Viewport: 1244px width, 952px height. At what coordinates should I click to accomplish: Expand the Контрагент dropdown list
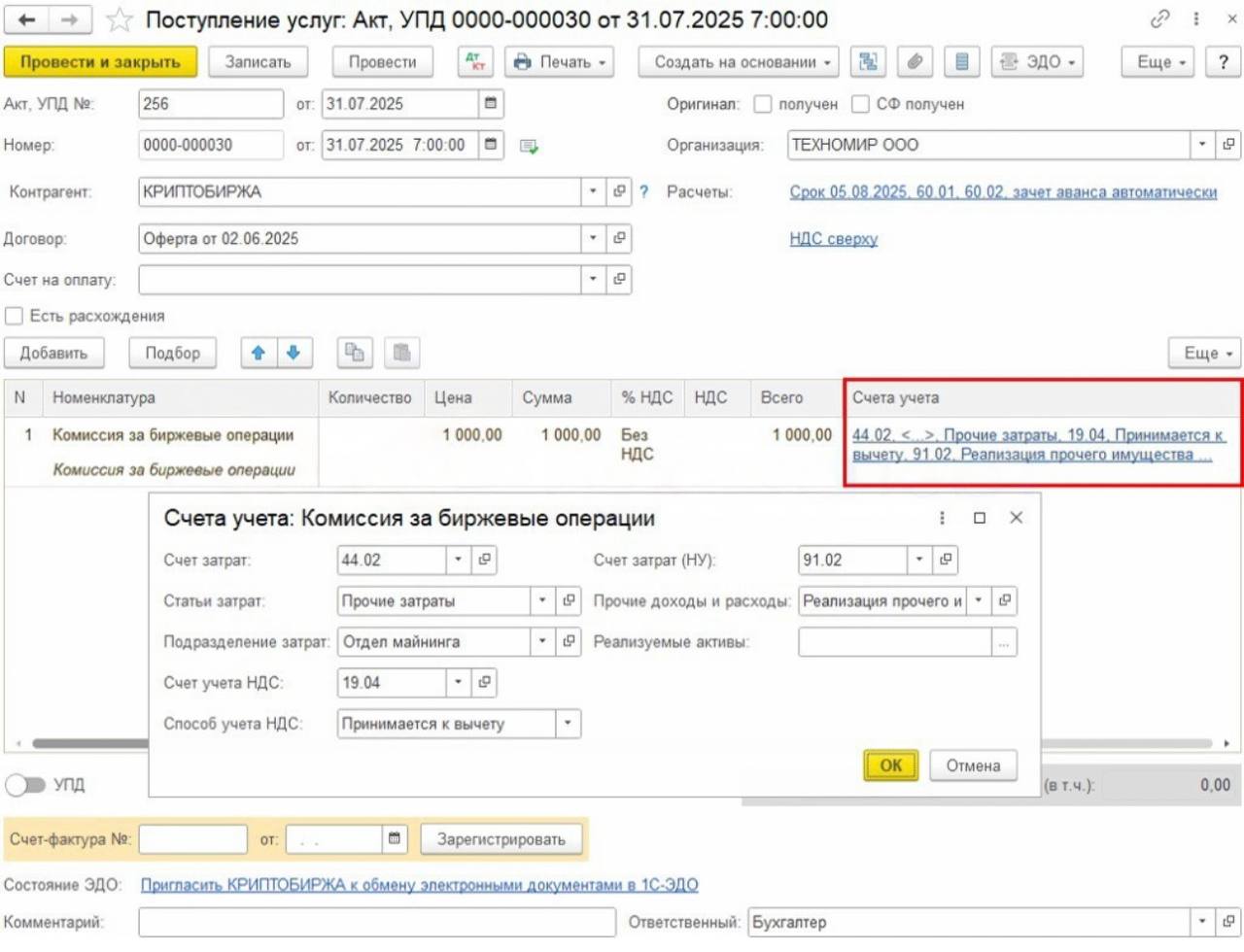click(x=593, y=192)
